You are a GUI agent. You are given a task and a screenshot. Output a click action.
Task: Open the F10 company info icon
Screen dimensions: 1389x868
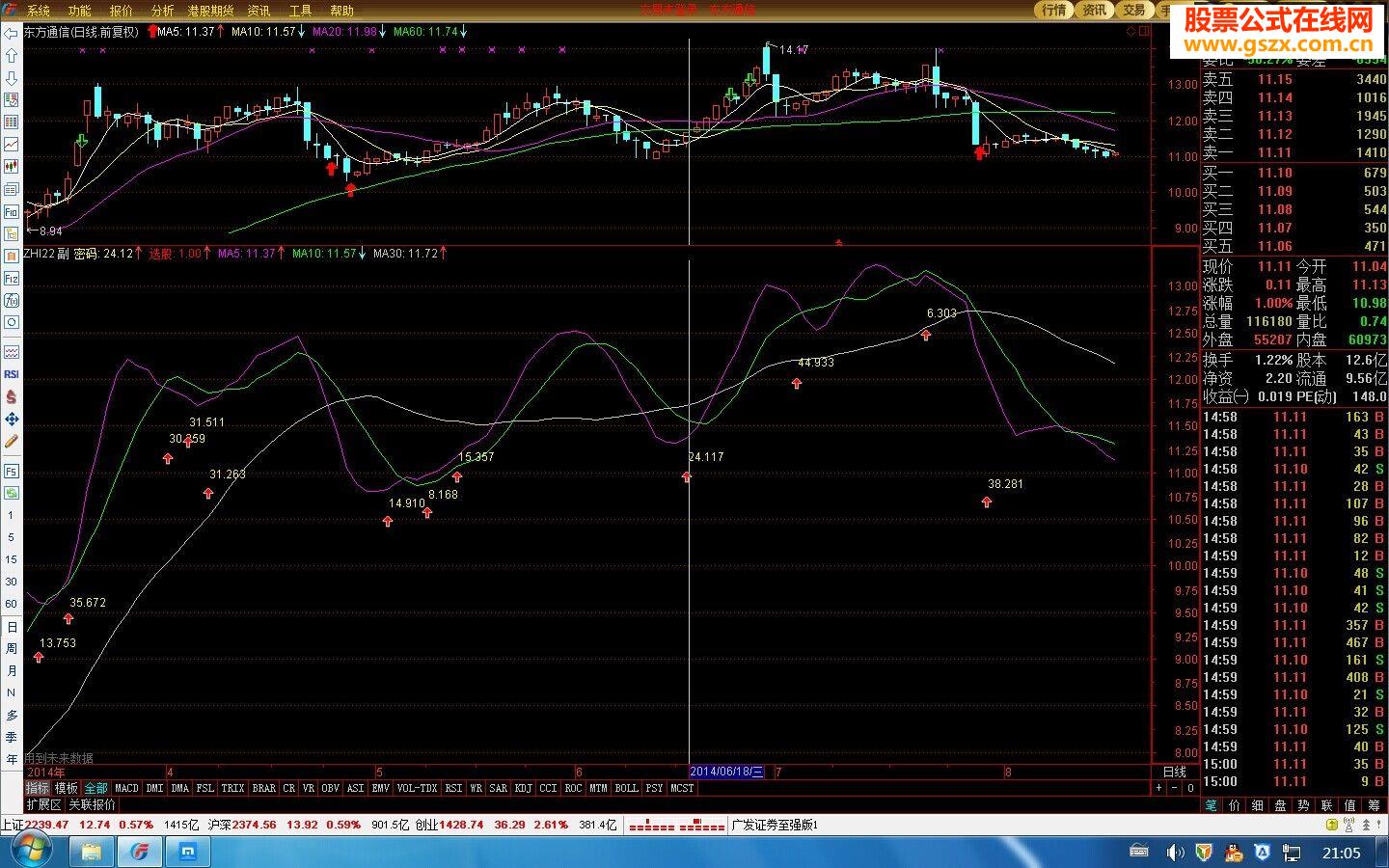coord(12,211)
